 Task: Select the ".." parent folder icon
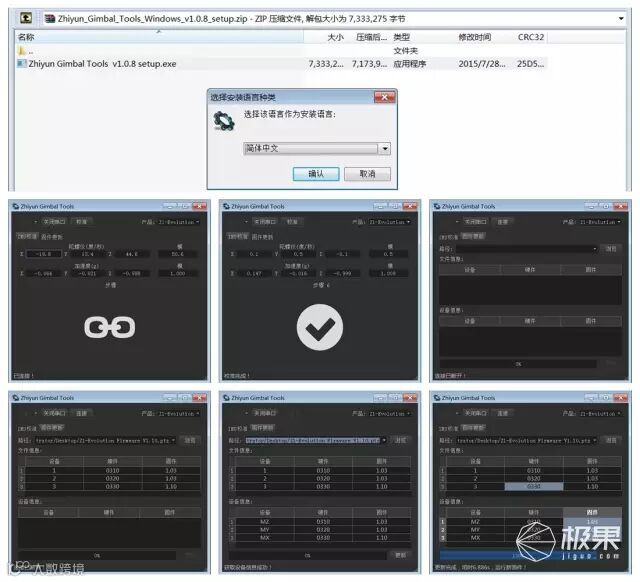[x=22, y=51]
